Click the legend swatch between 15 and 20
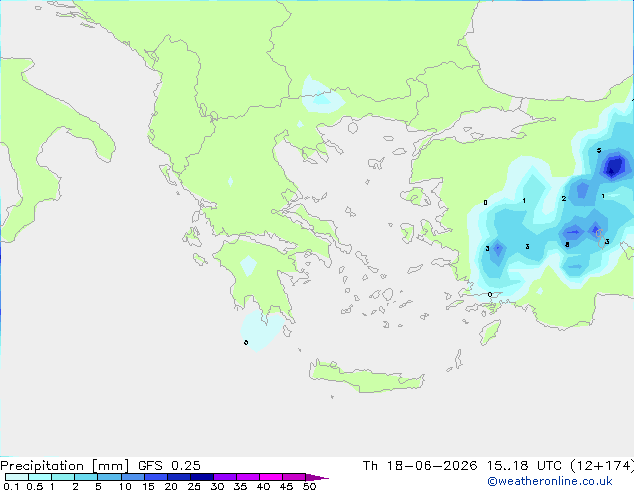Viewport: 634px width, 490px height. pos(155,477)
